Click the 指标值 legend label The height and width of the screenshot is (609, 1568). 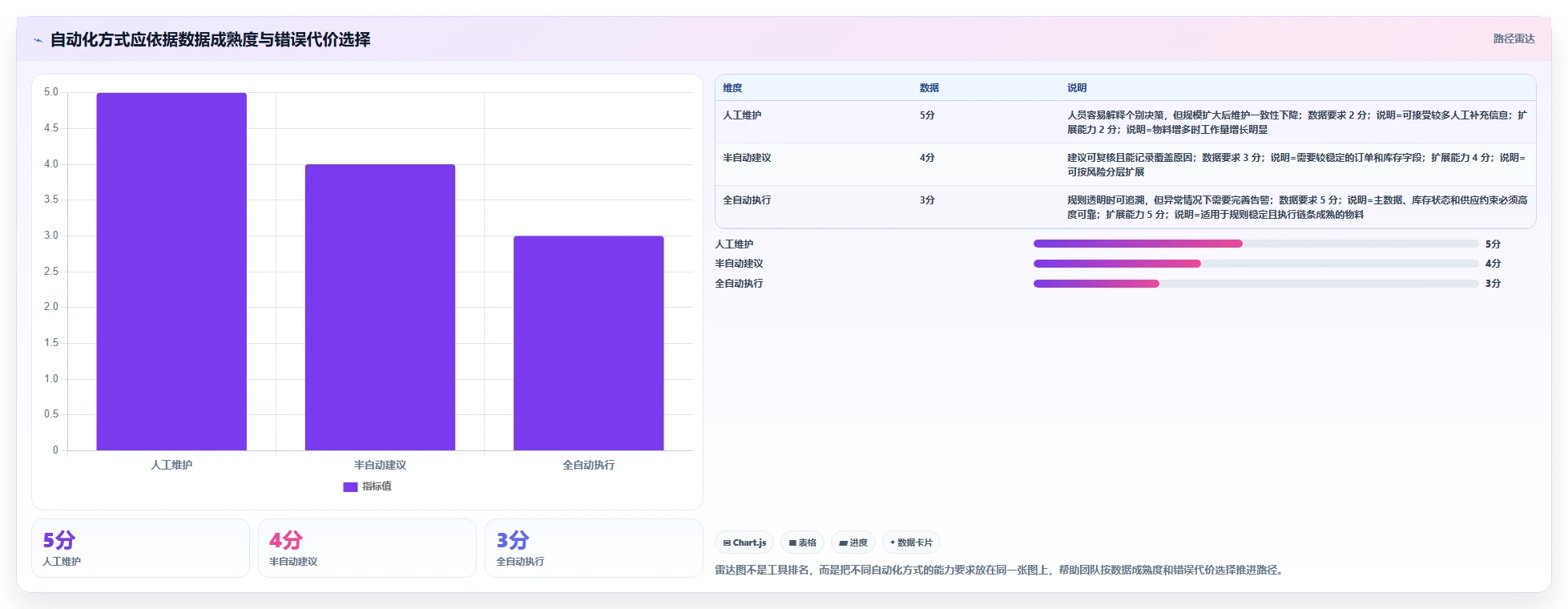click(377, 486)
